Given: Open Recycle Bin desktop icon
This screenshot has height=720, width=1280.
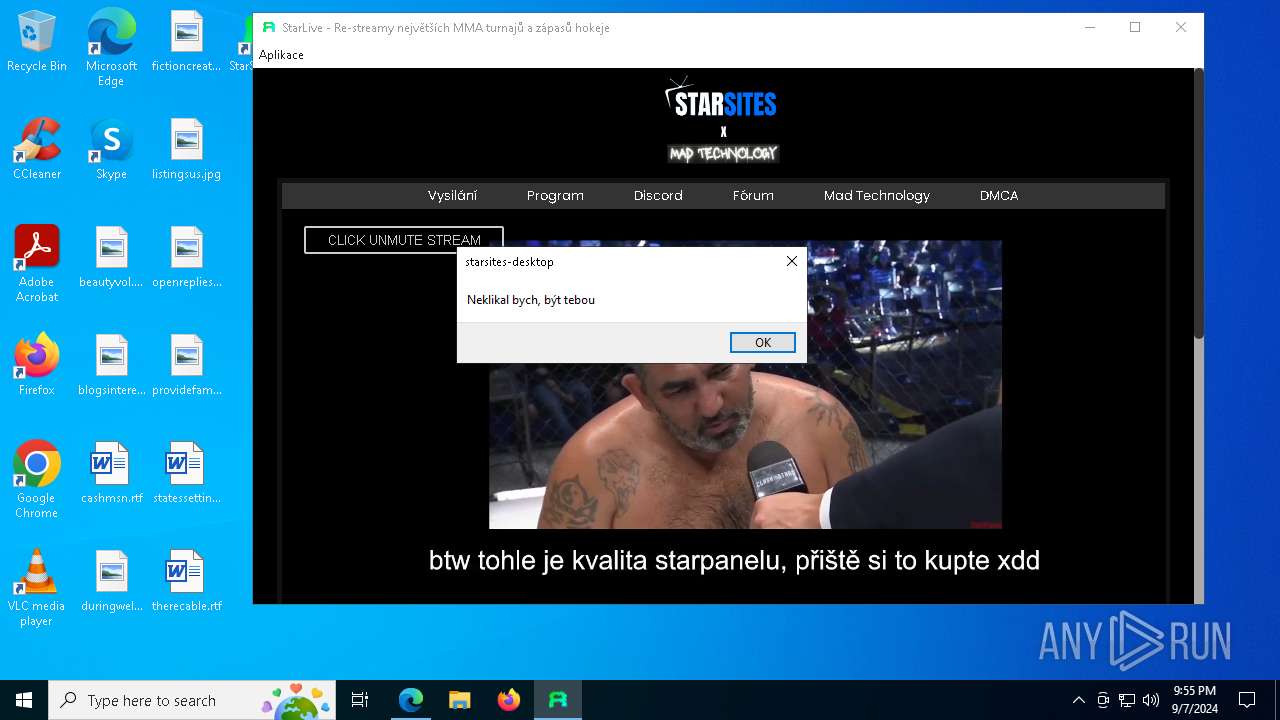Looking at the screenshot, I should point(37,42).
